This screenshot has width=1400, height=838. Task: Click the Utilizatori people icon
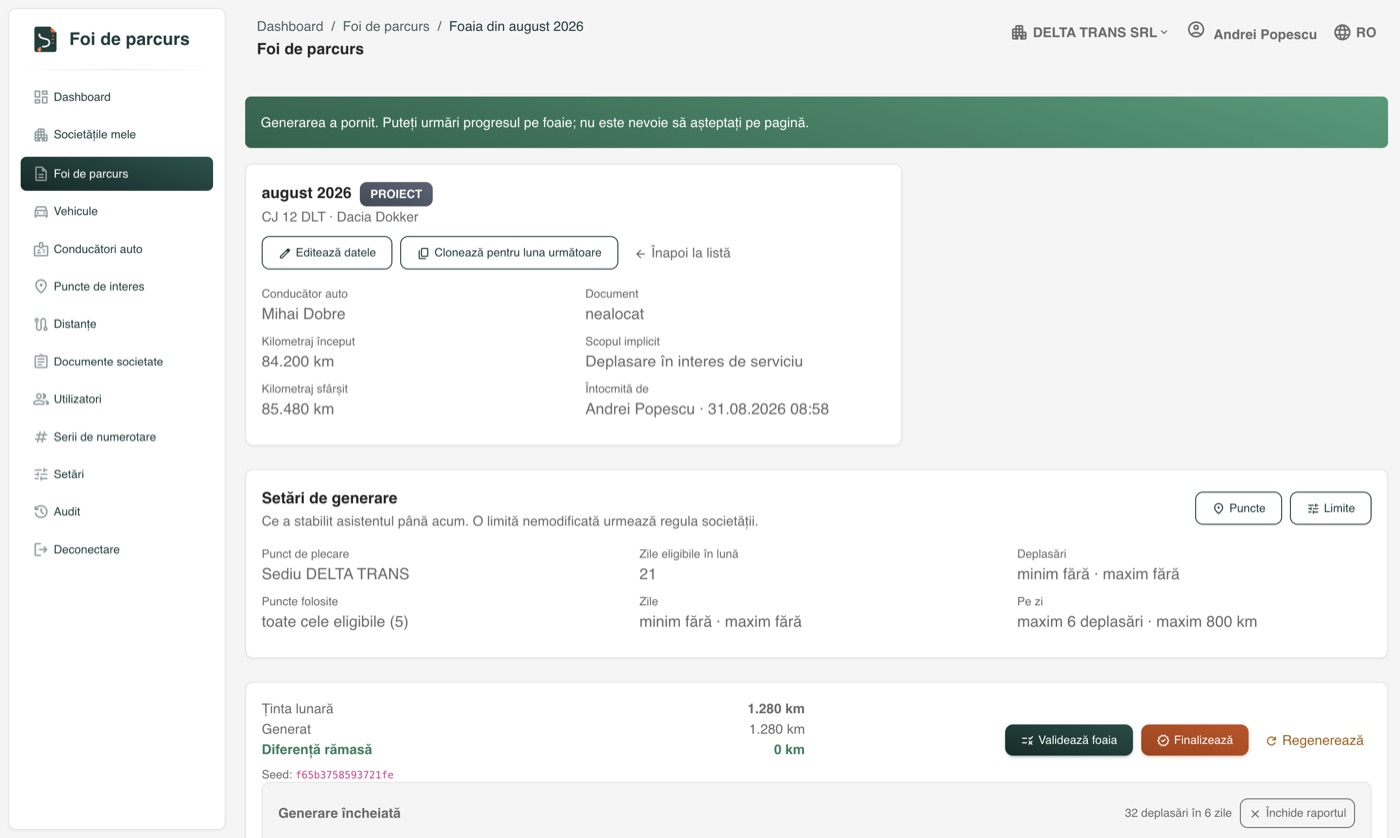[41, 399]
